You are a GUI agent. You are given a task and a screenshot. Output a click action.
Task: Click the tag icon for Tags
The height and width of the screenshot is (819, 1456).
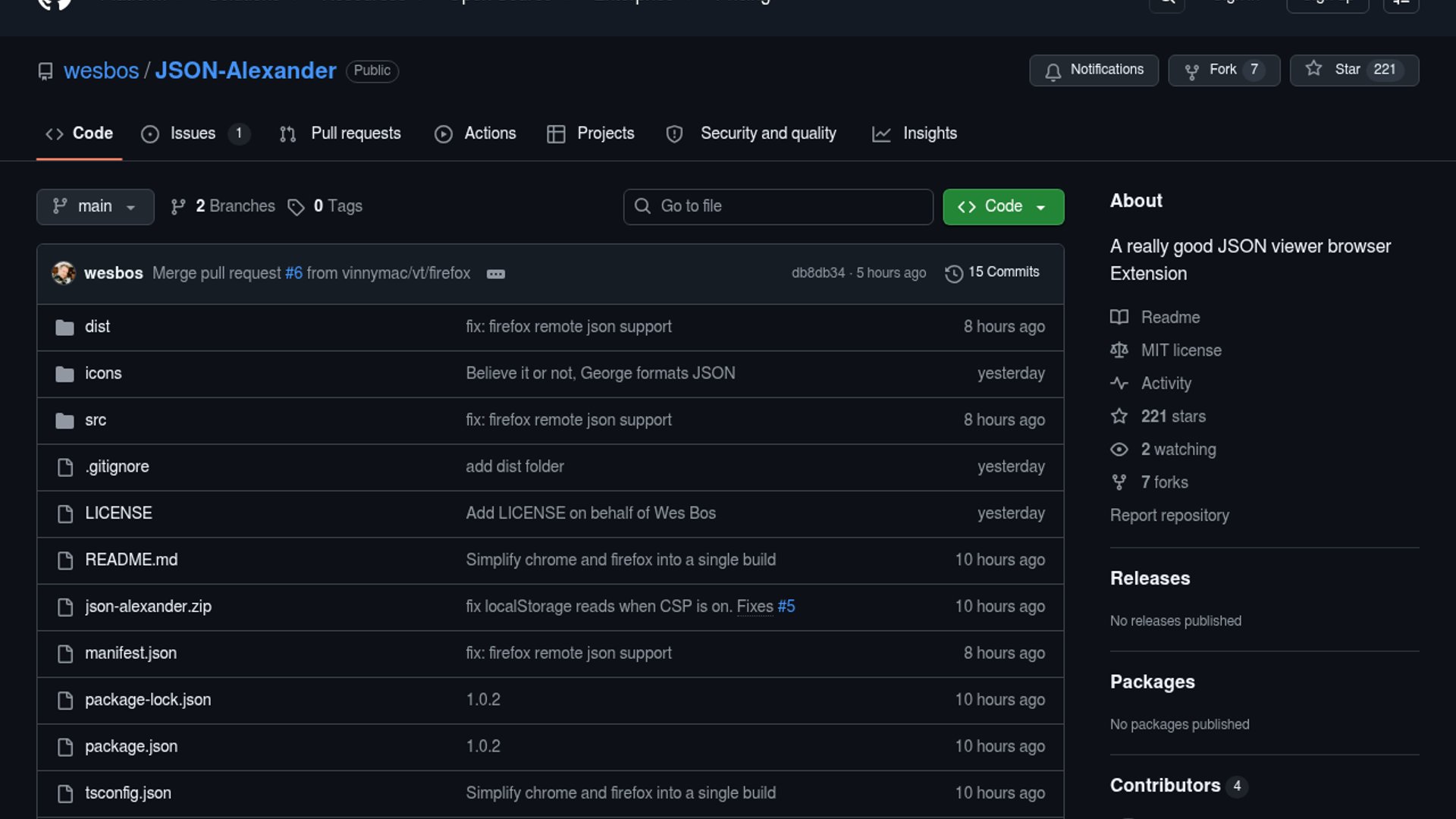pos(296,207)
